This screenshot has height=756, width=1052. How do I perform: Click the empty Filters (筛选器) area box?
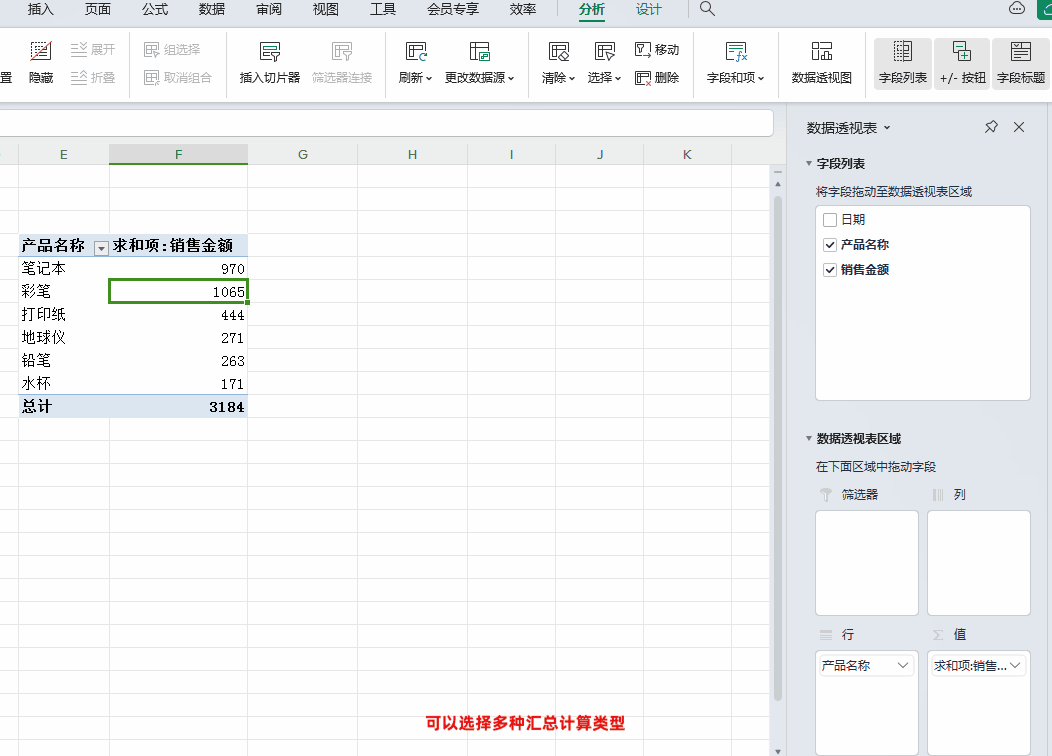[867, 563]
